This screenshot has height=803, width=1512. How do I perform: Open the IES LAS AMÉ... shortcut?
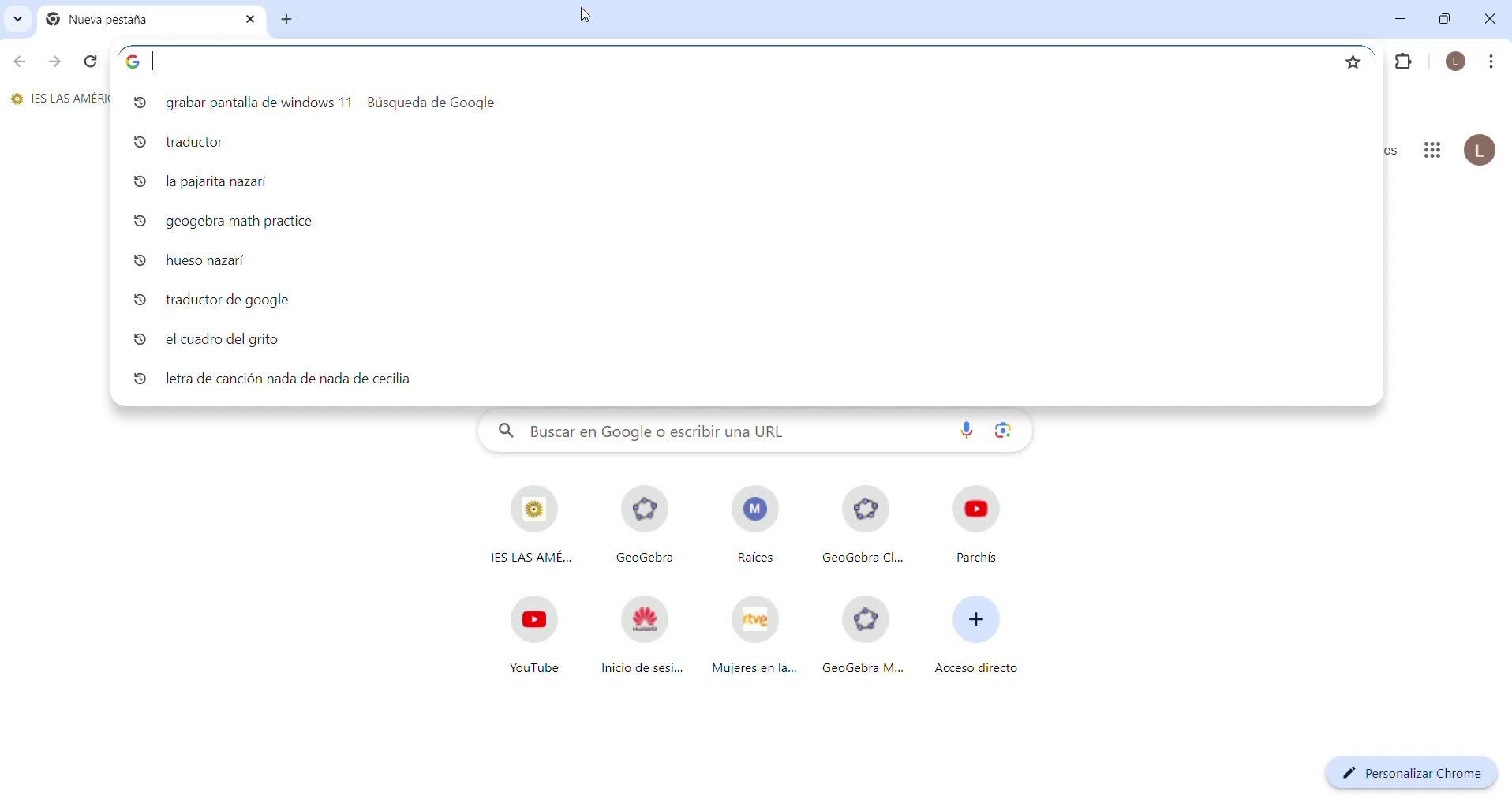click(x=533, y=525)
